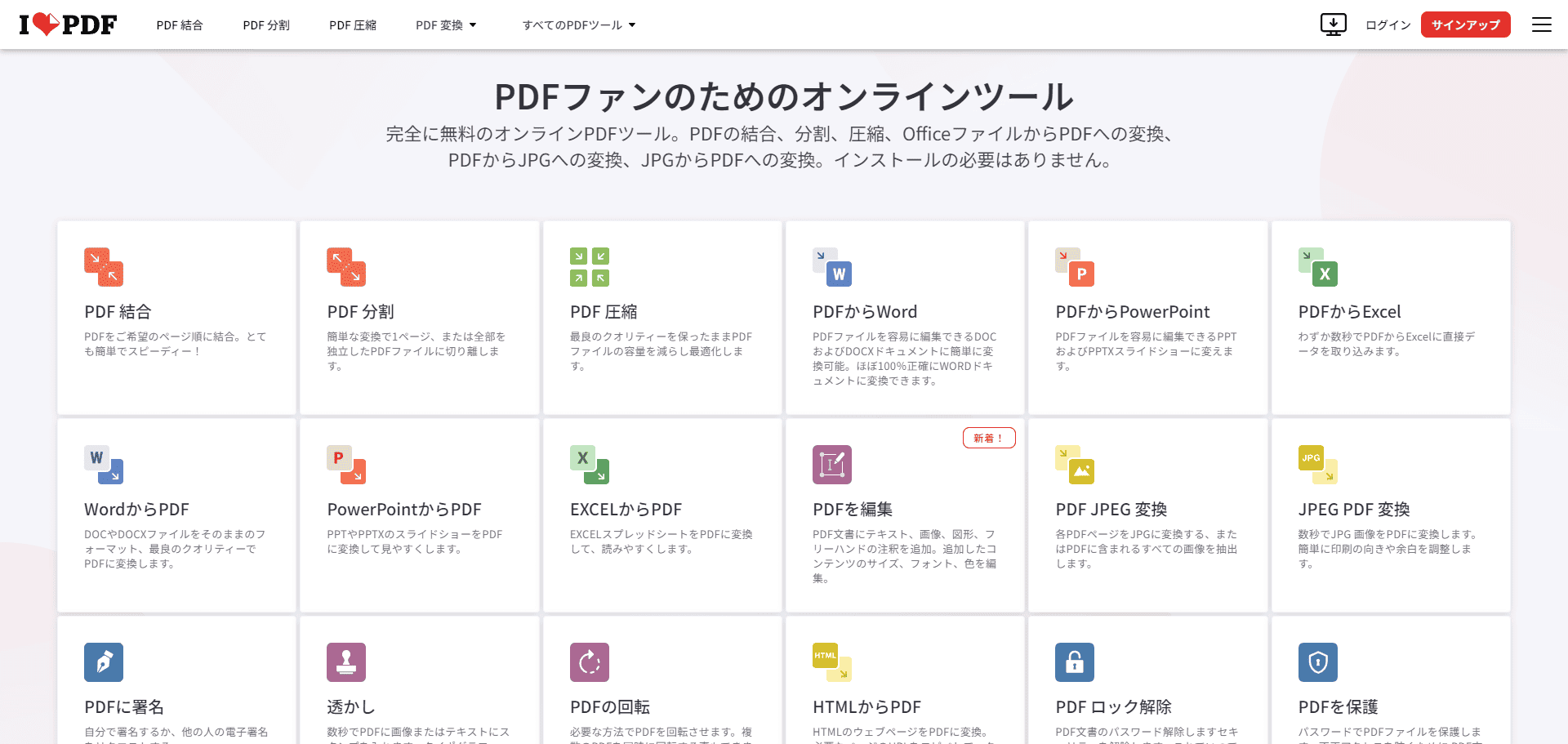Screen dimensions: 1568x744
Task: Click the red サインアップ button
Action: click(x=1466, y=25)
